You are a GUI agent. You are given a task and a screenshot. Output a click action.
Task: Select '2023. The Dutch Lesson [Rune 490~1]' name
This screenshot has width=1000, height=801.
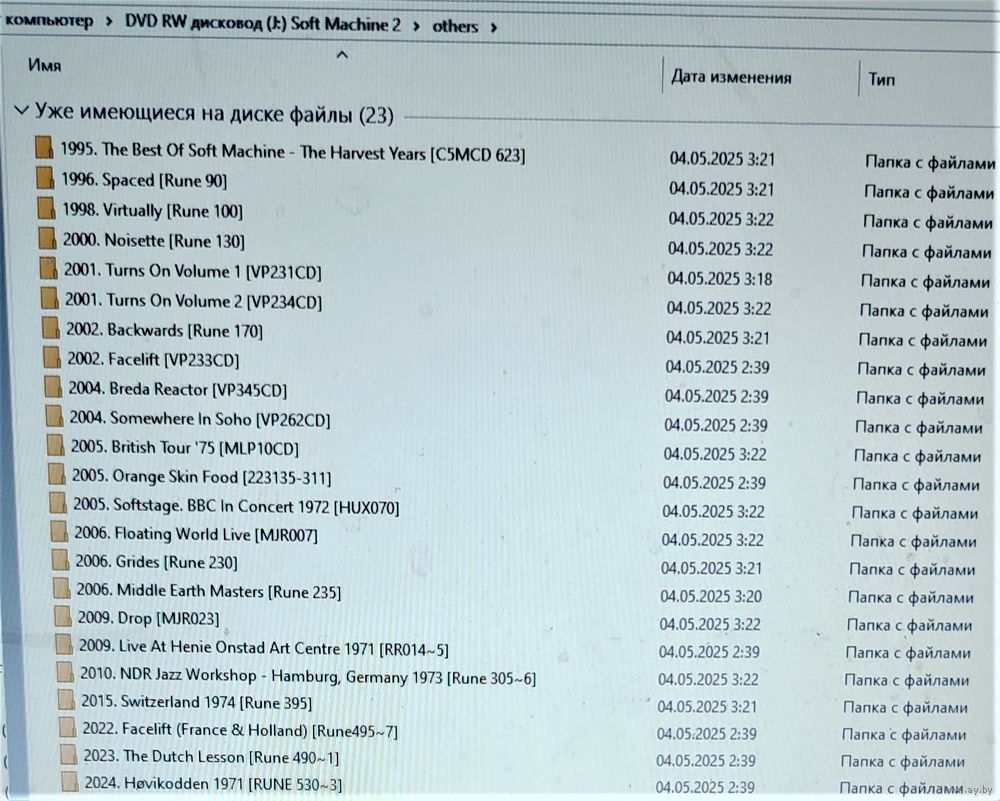coord(211,757)
